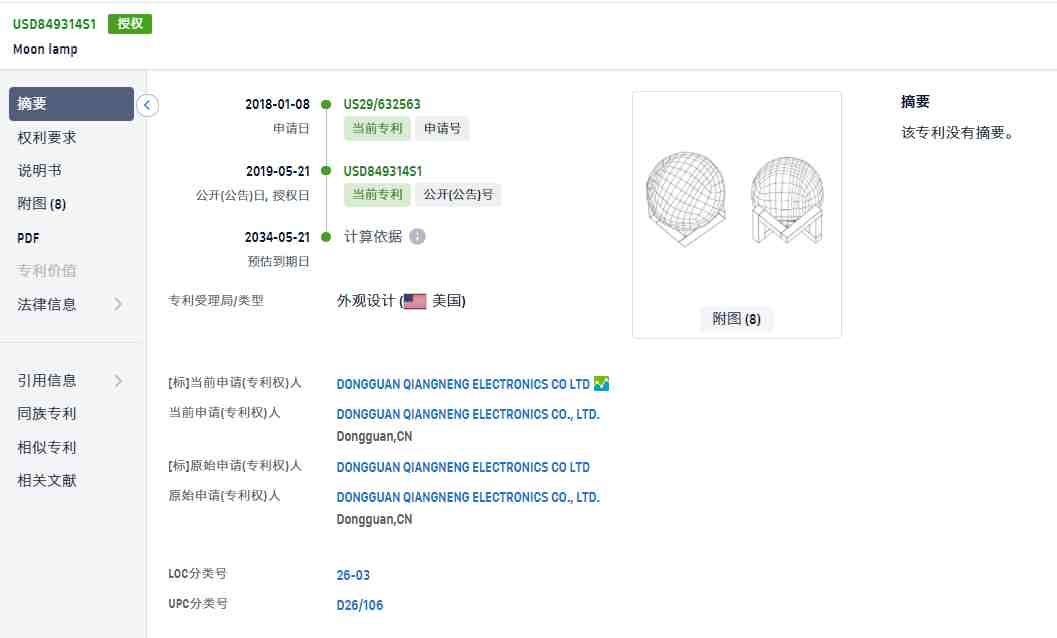Screen dimensions: 1057x638
Task: Open the standardized current assignee DONGGUAN QIANGNENG ELECTRONICS CO LTD
Action: tap(463, 384)
